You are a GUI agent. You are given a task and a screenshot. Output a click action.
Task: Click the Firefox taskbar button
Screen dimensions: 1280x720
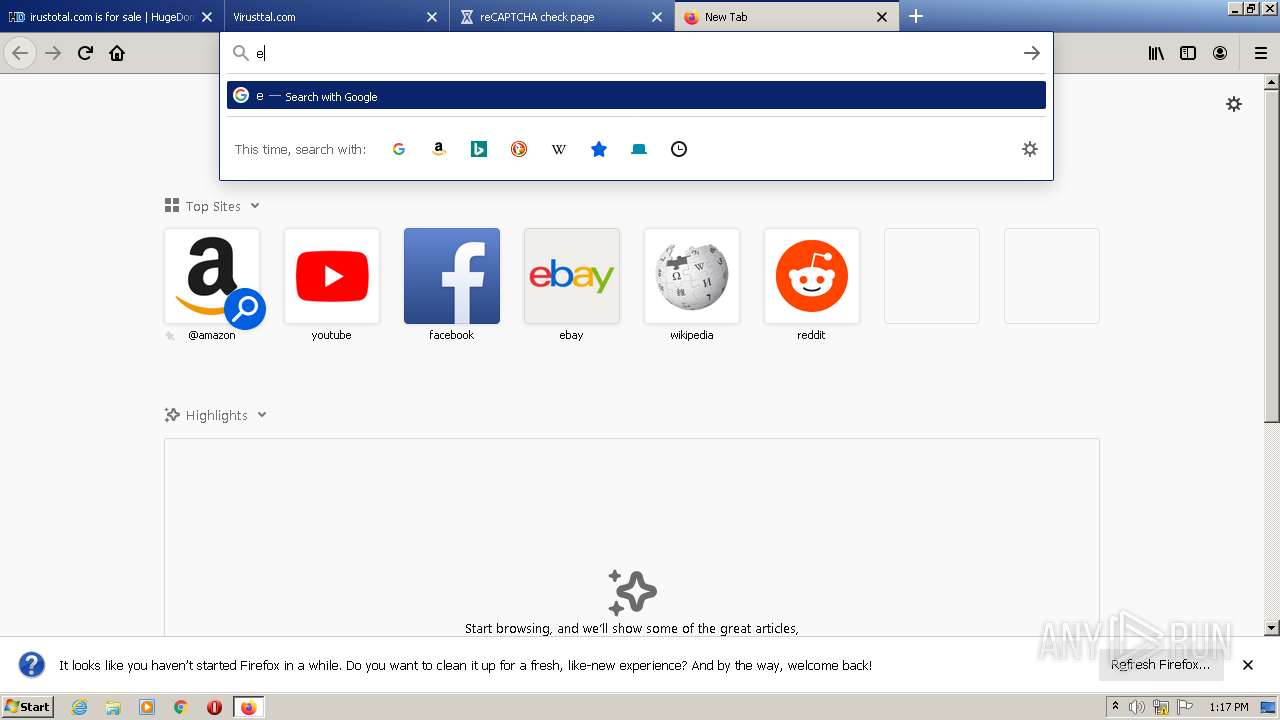tap(248, 707)
